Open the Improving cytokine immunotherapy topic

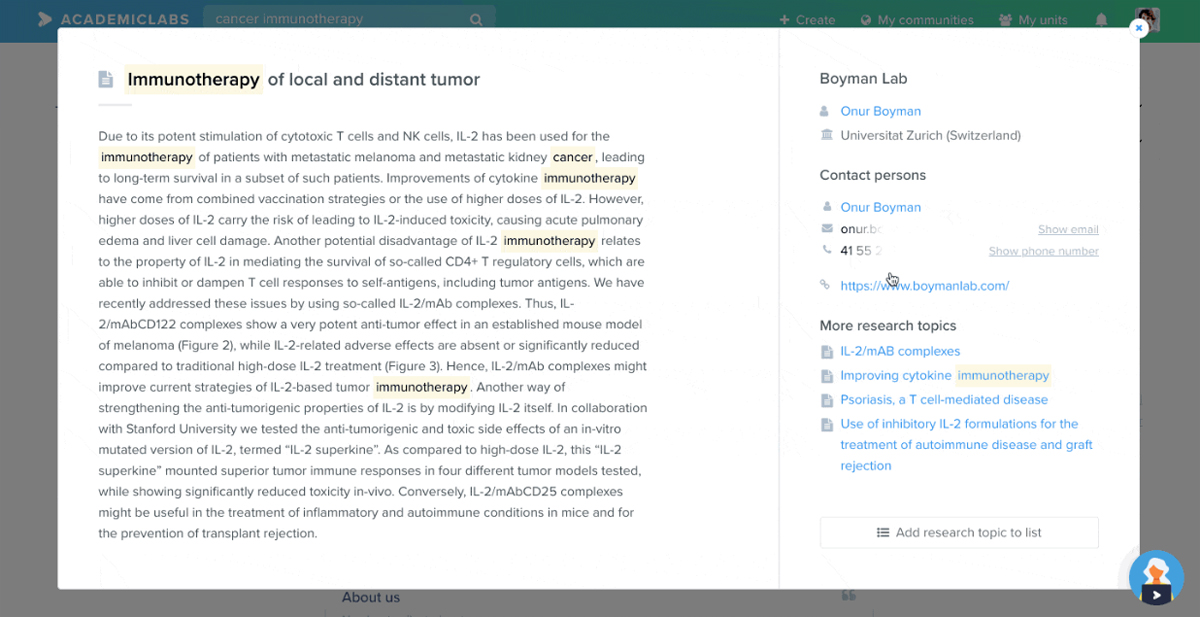coord(944,376)
